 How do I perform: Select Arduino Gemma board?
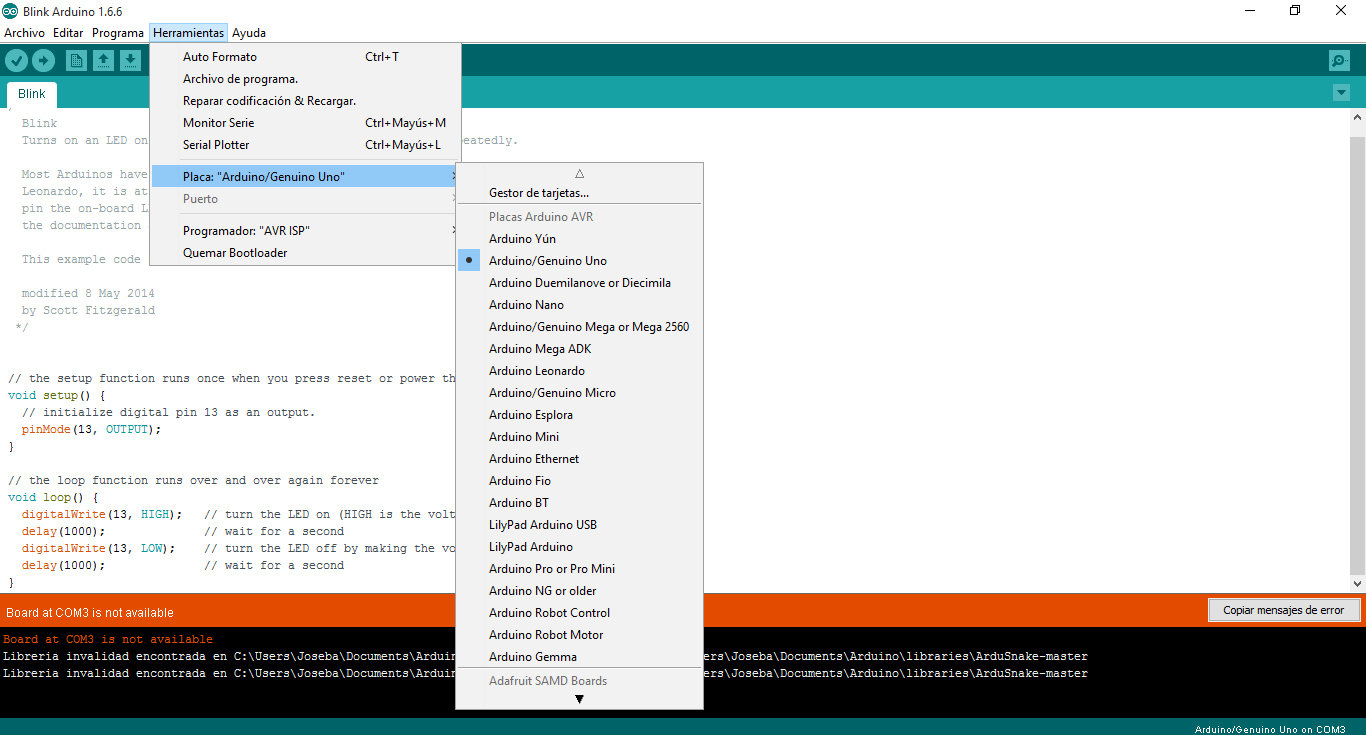point(579,657)
